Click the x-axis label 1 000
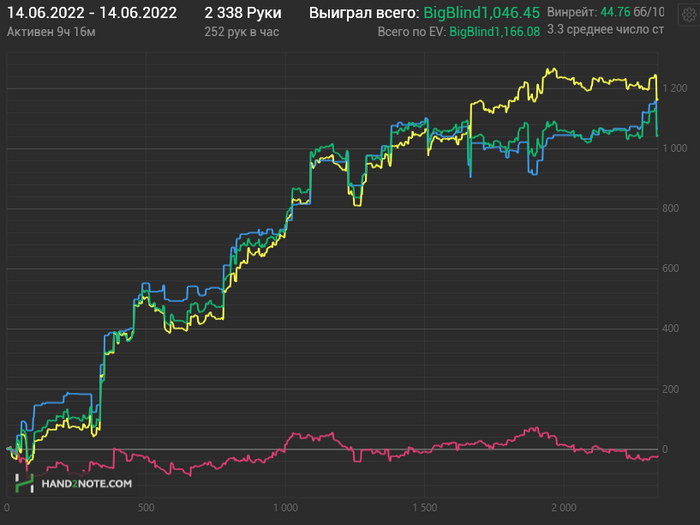The height and width of the screenshot is (525, 700). [x=285, y=508]
